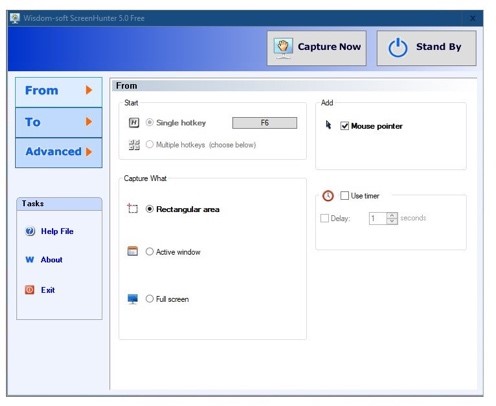Click the multiple hotkeys grid icon

(134, 145)
